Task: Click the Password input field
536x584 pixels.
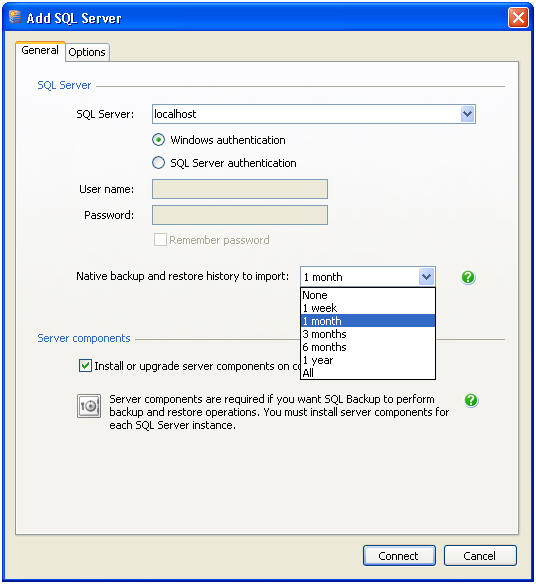Action: coord(240,215)
